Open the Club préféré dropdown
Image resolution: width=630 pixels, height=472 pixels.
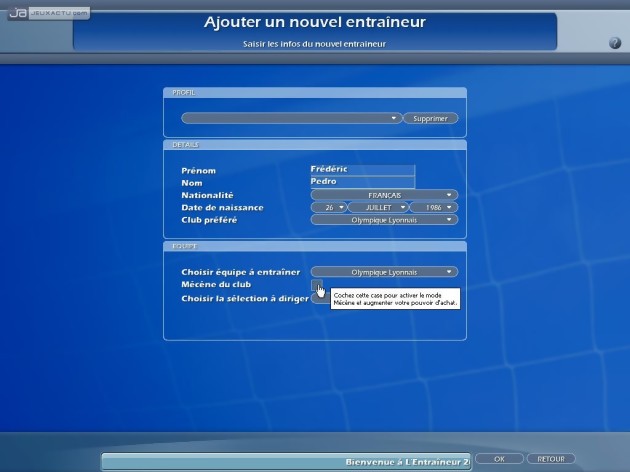coord(384,220)
